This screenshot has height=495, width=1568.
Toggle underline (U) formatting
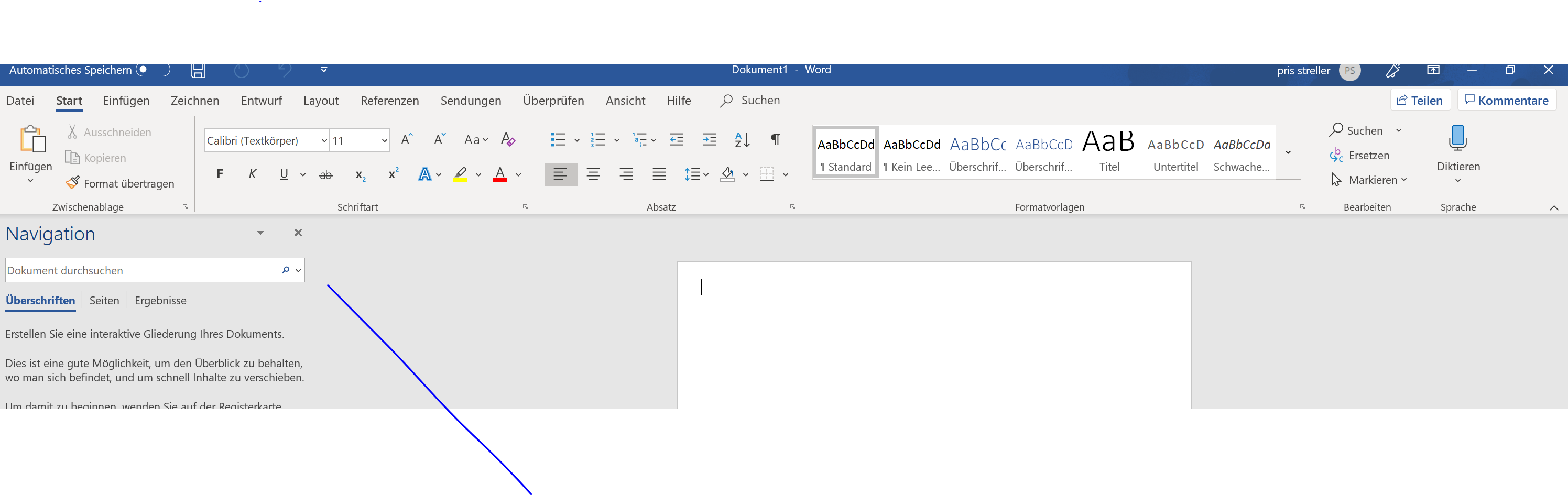[284, 174]
